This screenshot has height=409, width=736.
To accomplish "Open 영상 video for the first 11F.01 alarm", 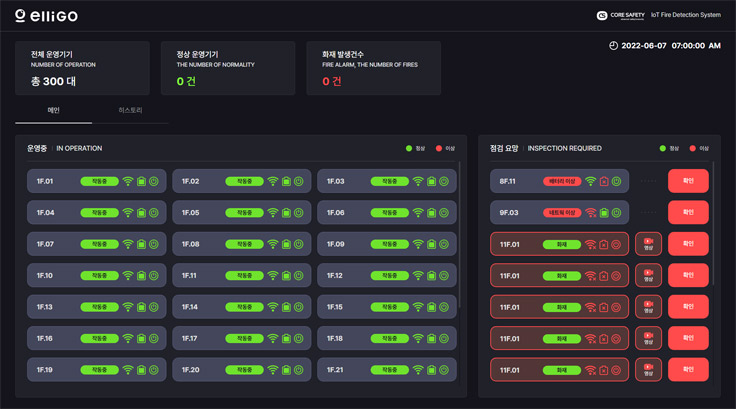I will (x=648, y=244).
